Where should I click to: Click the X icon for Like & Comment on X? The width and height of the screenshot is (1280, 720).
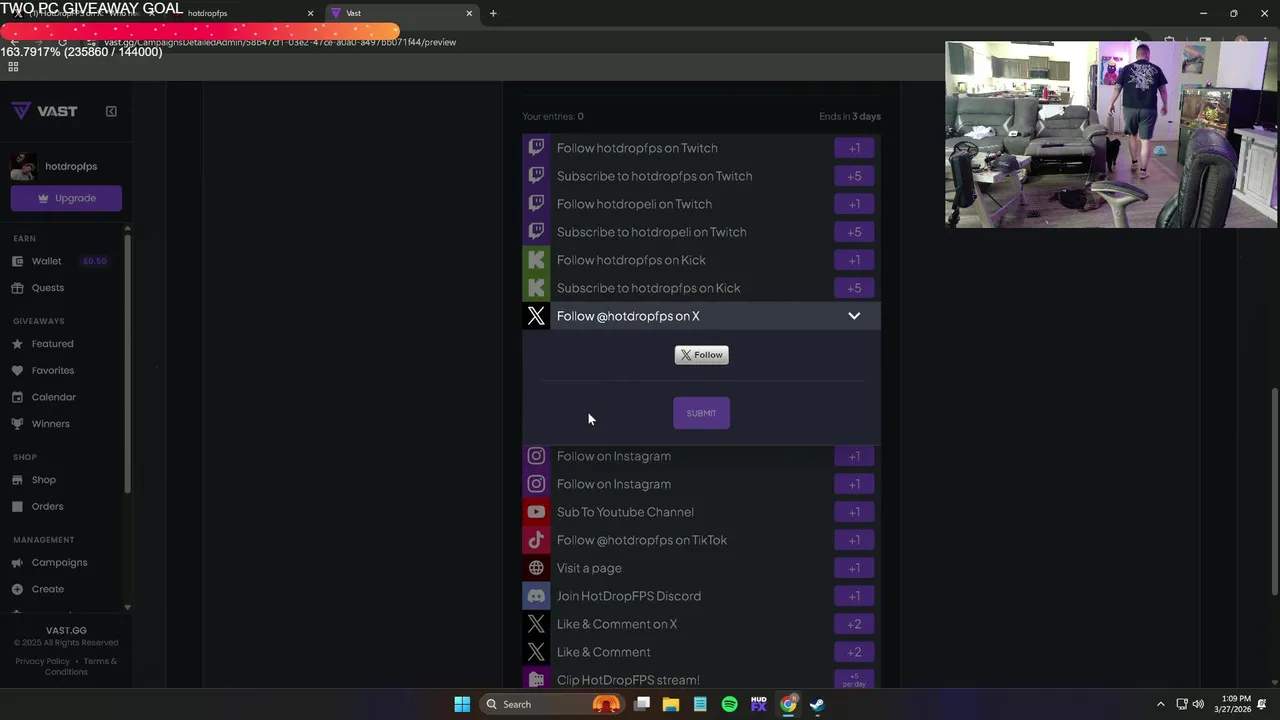pos(536,624)
